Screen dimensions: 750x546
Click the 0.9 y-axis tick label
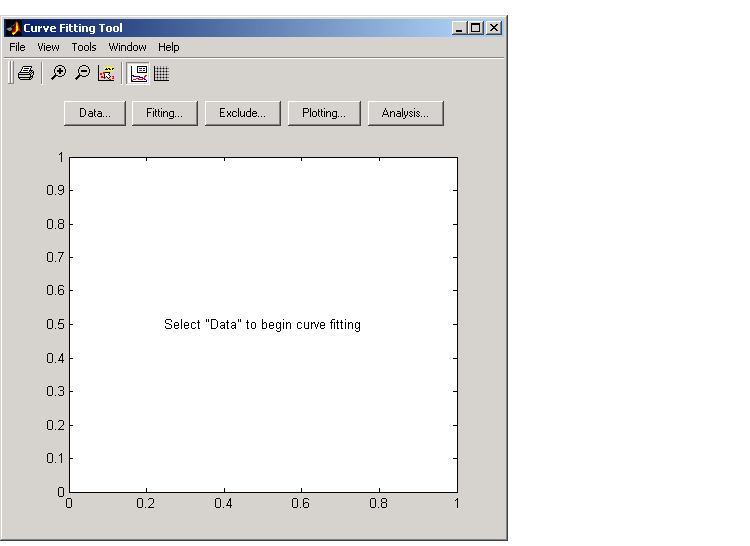(55, 190)
